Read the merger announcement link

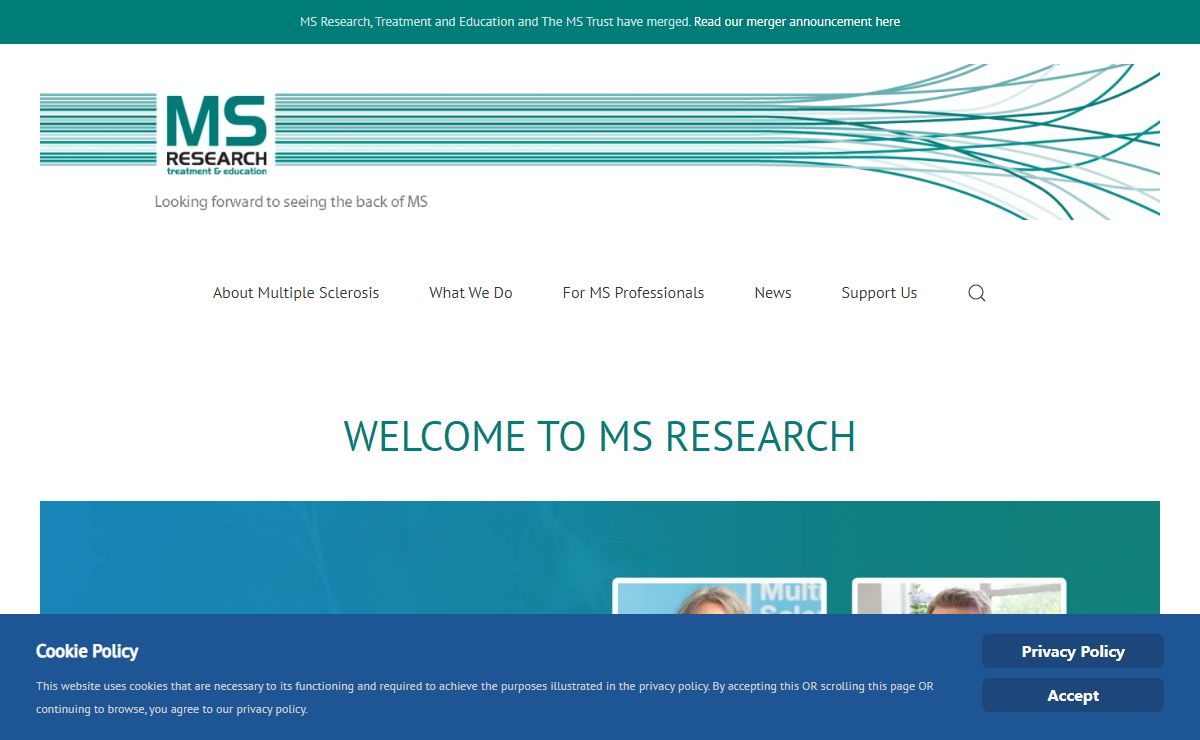(x=797, y=22)
